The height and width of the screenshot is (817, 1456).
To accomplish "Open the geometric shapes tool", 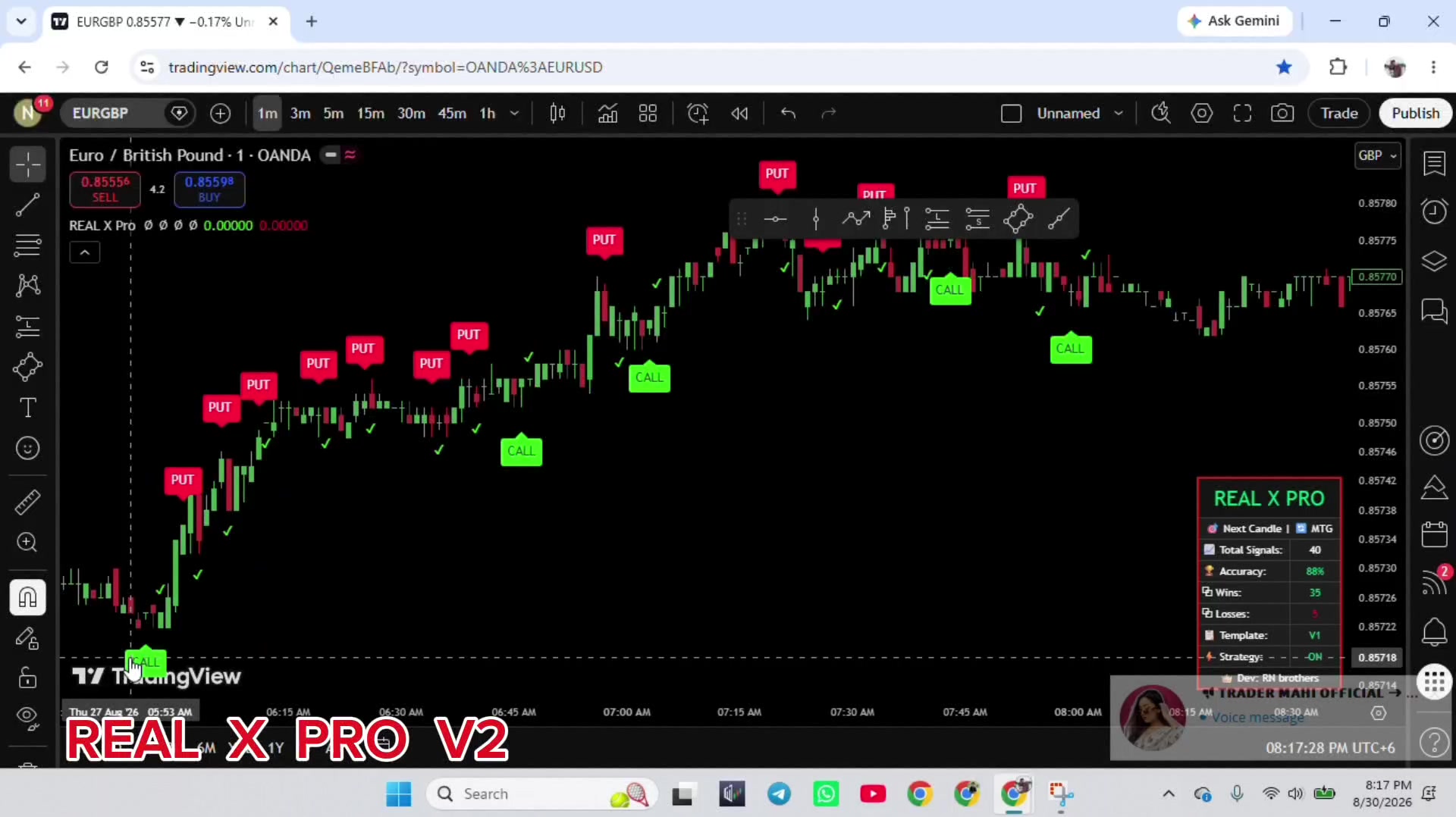I will 28,368.
